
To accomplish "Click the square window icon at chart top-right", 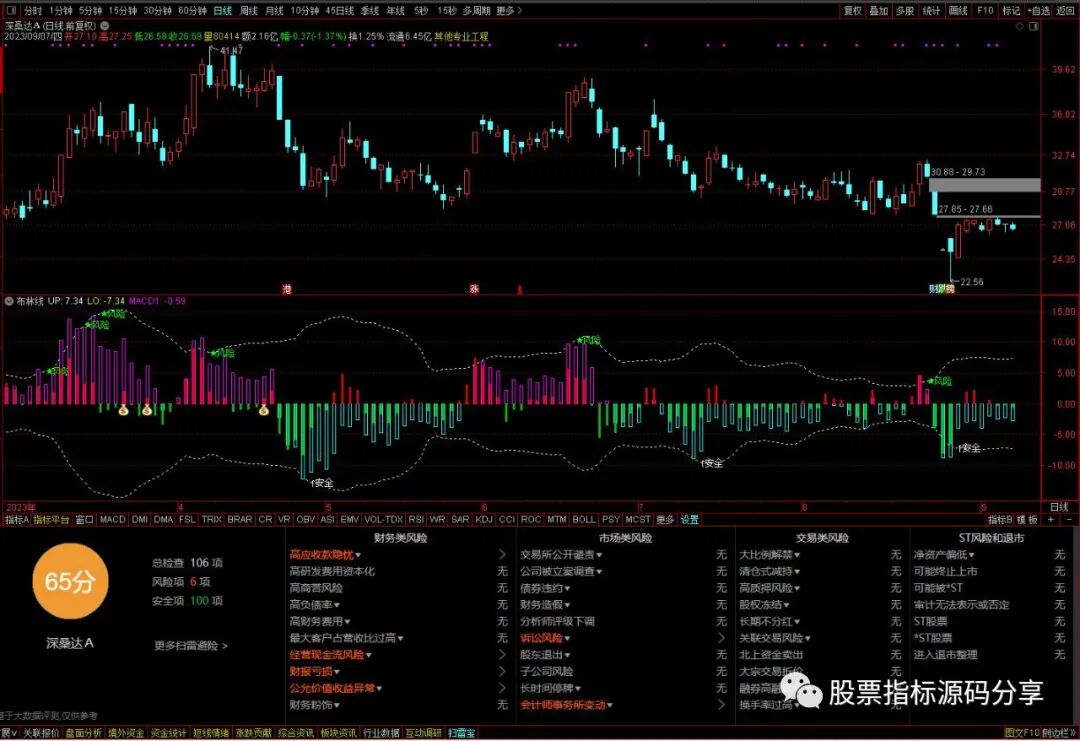I will (1033, 26).
